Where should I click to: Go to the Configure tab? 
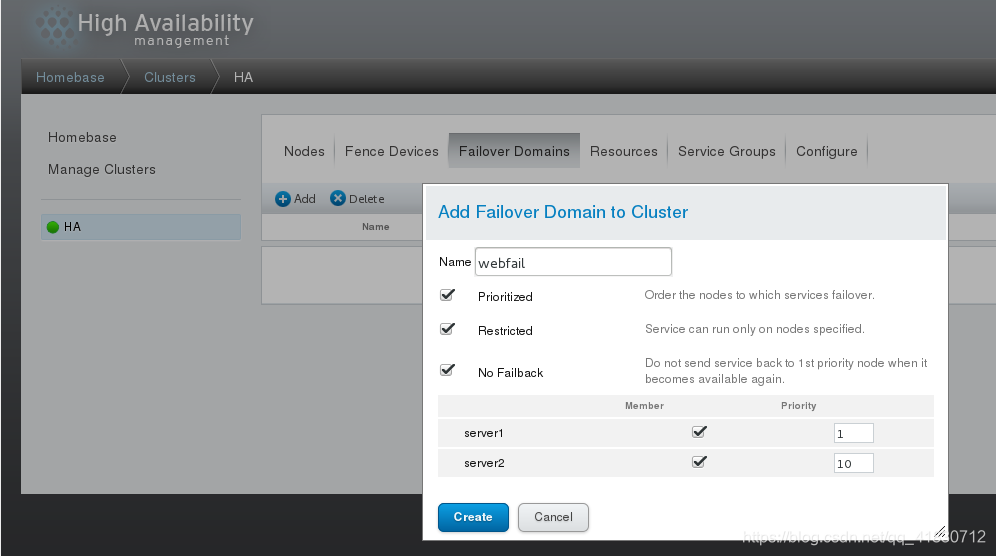(x=826, y=151)
